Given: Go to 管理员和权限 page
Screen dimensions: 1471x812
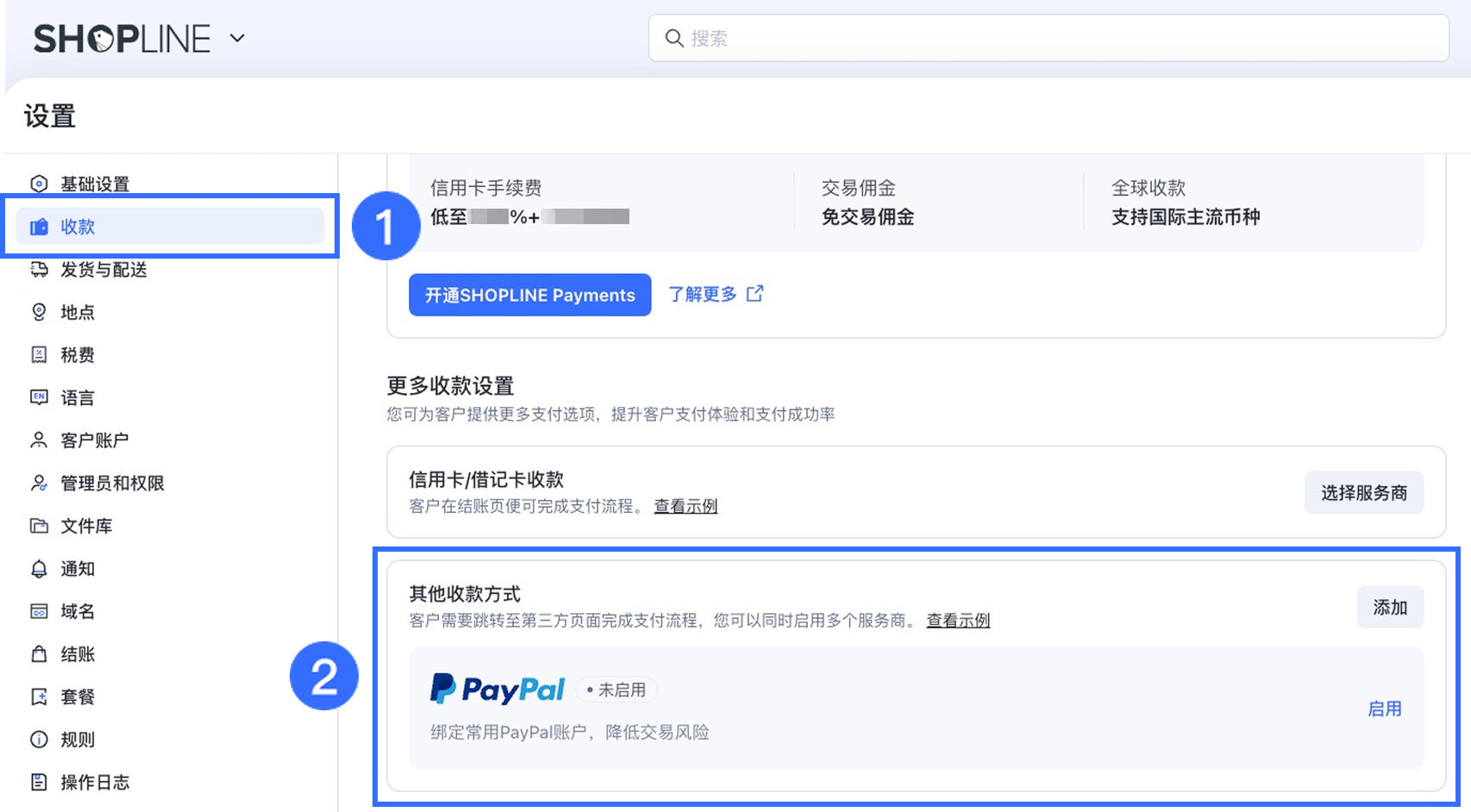Looking at the screenshot, I should [112, 484].
